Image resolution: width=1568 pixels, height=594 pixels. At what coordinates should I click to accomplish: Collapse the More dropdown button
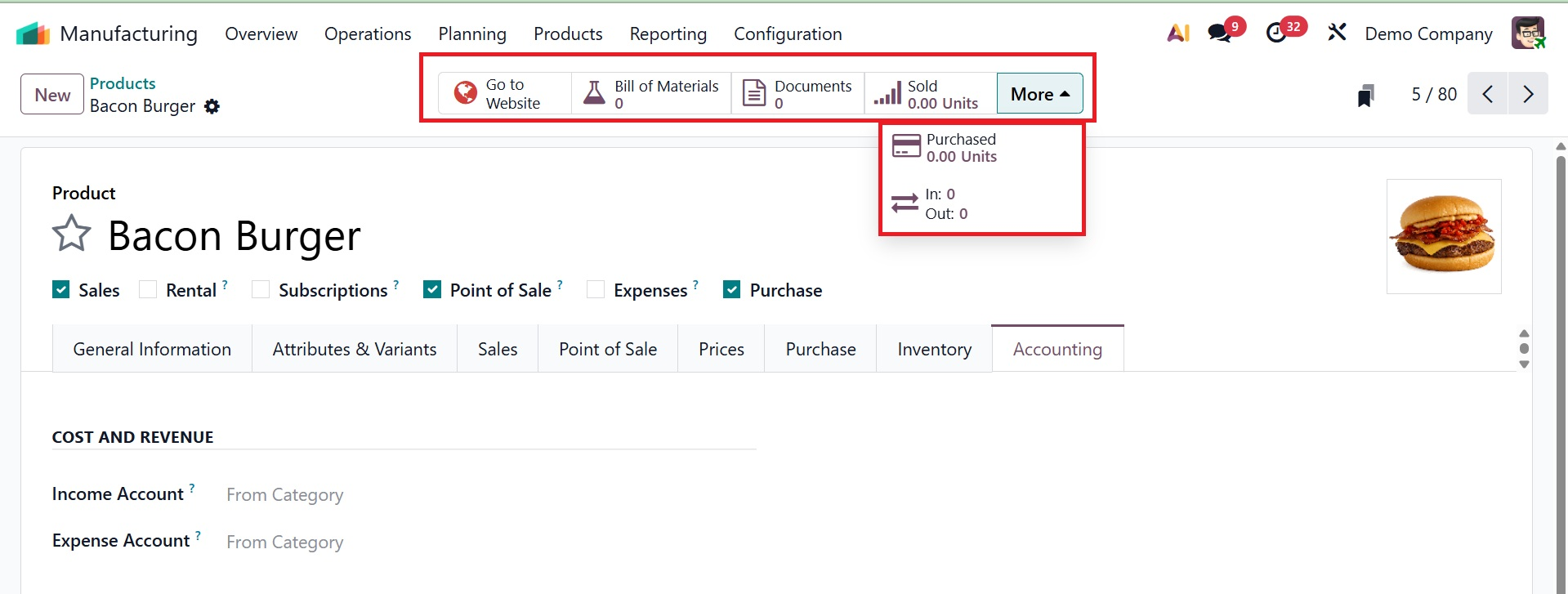[1039, 94]
